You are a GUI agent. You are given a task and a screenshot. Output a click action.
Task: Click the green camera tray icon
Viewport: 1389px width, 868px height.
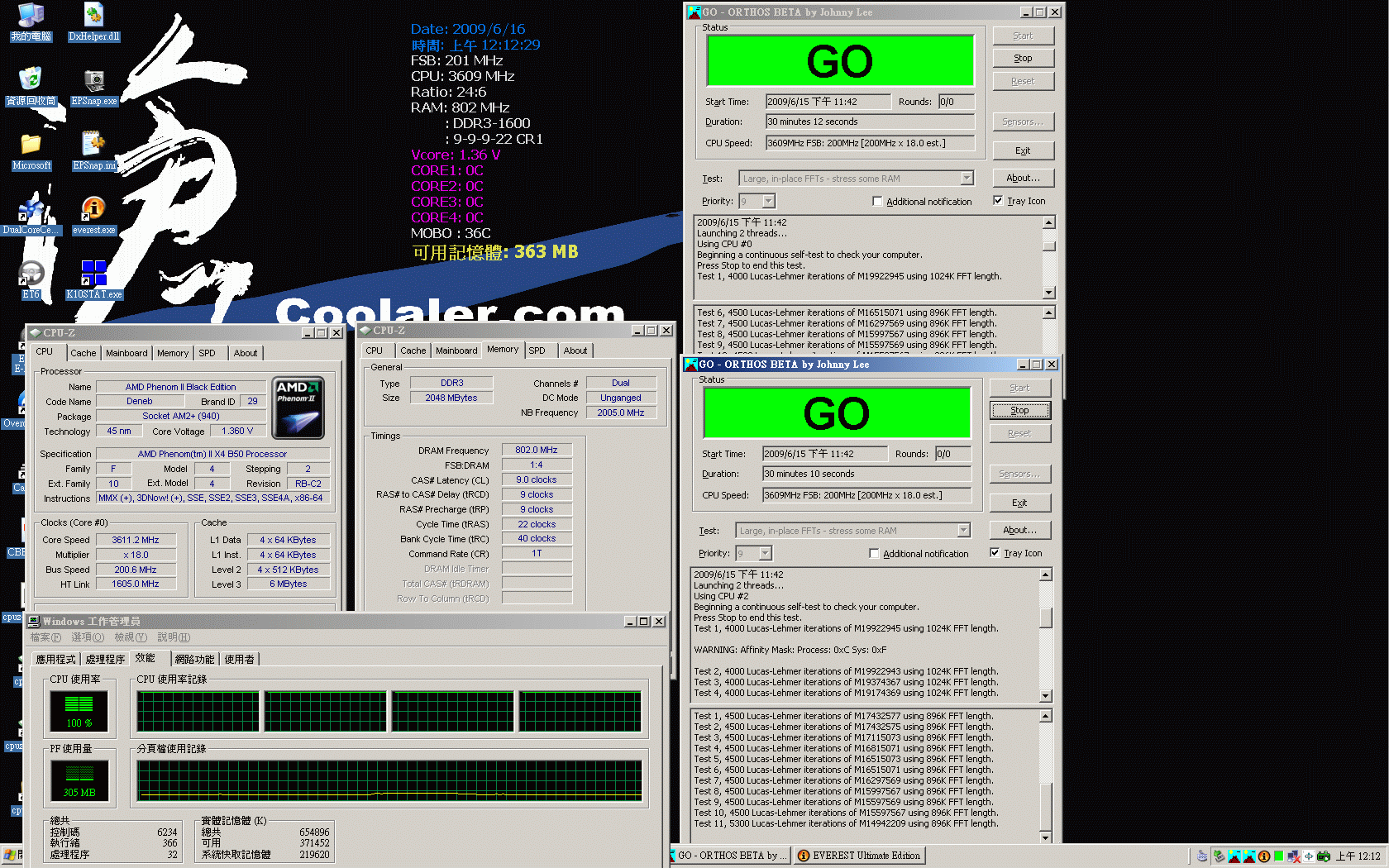[x=1324, y=856]
